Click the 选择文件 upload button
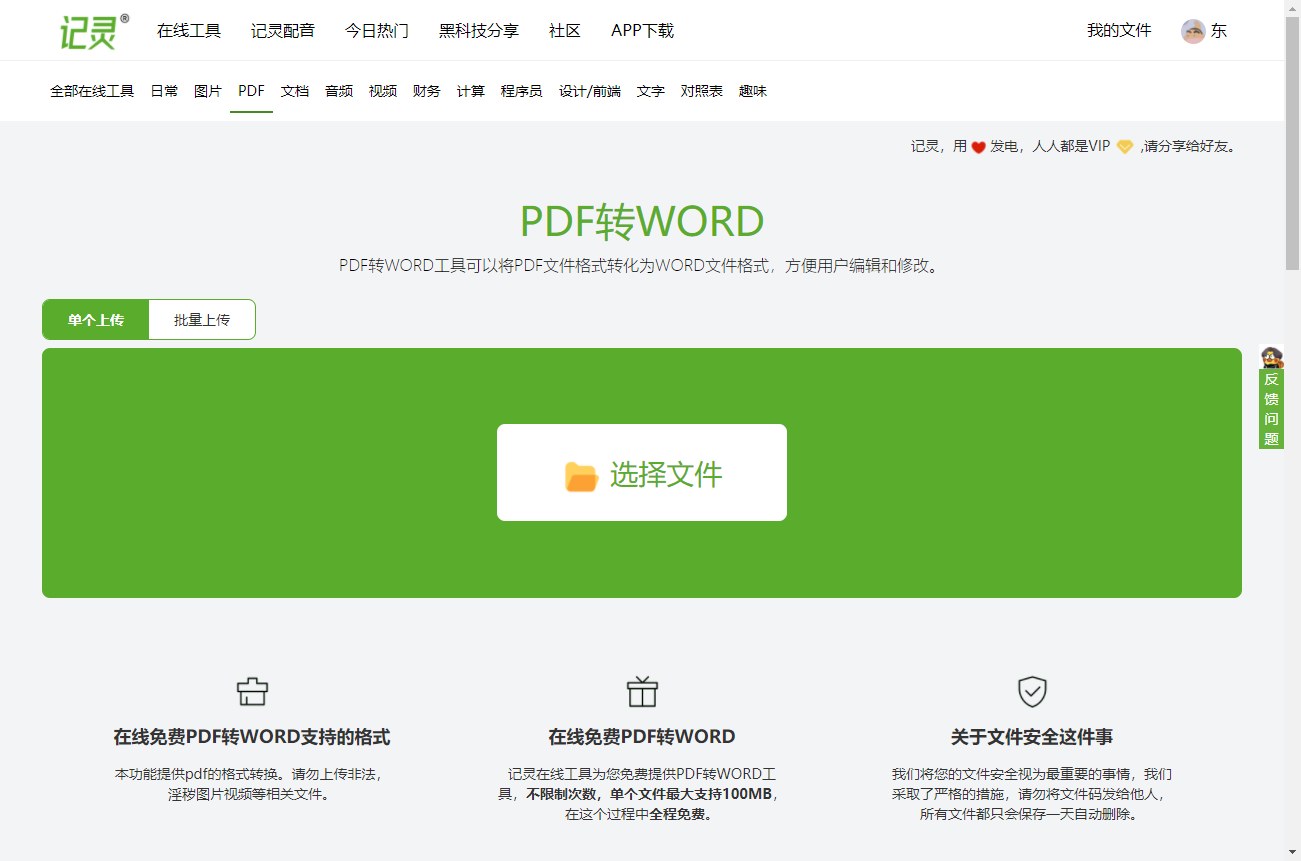This screenshot has height=861, width=1301. (x=641, y=473)
